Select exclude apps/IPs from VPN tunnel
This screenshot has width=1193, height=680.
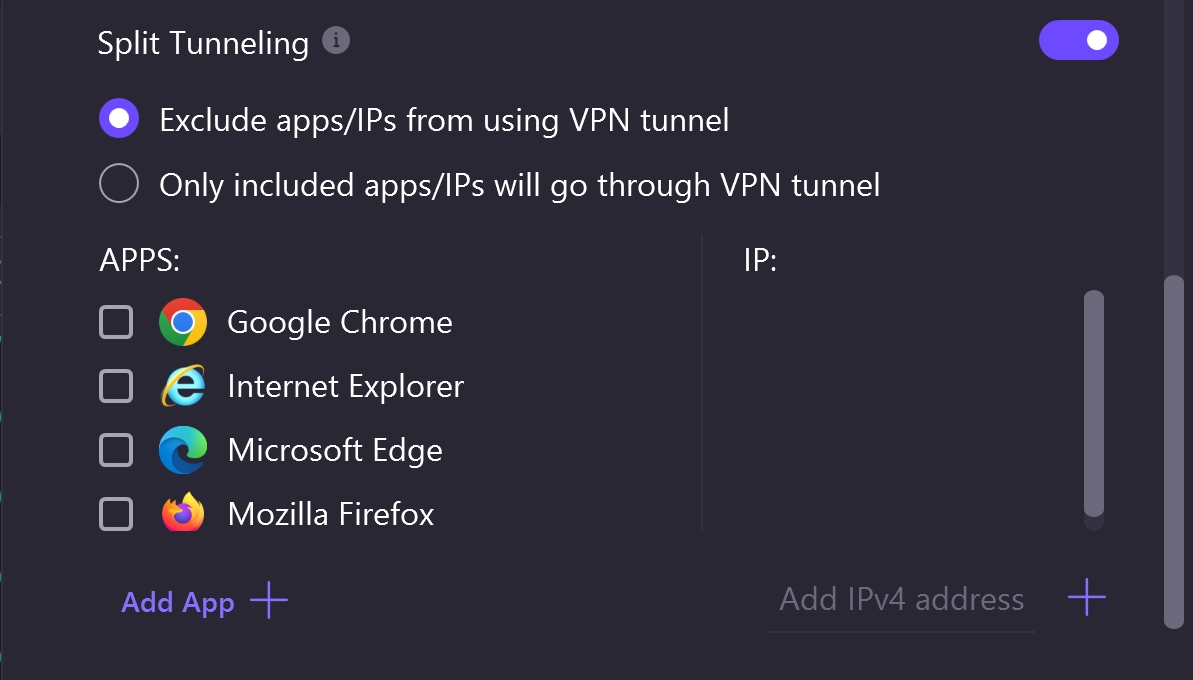[119, 118]
